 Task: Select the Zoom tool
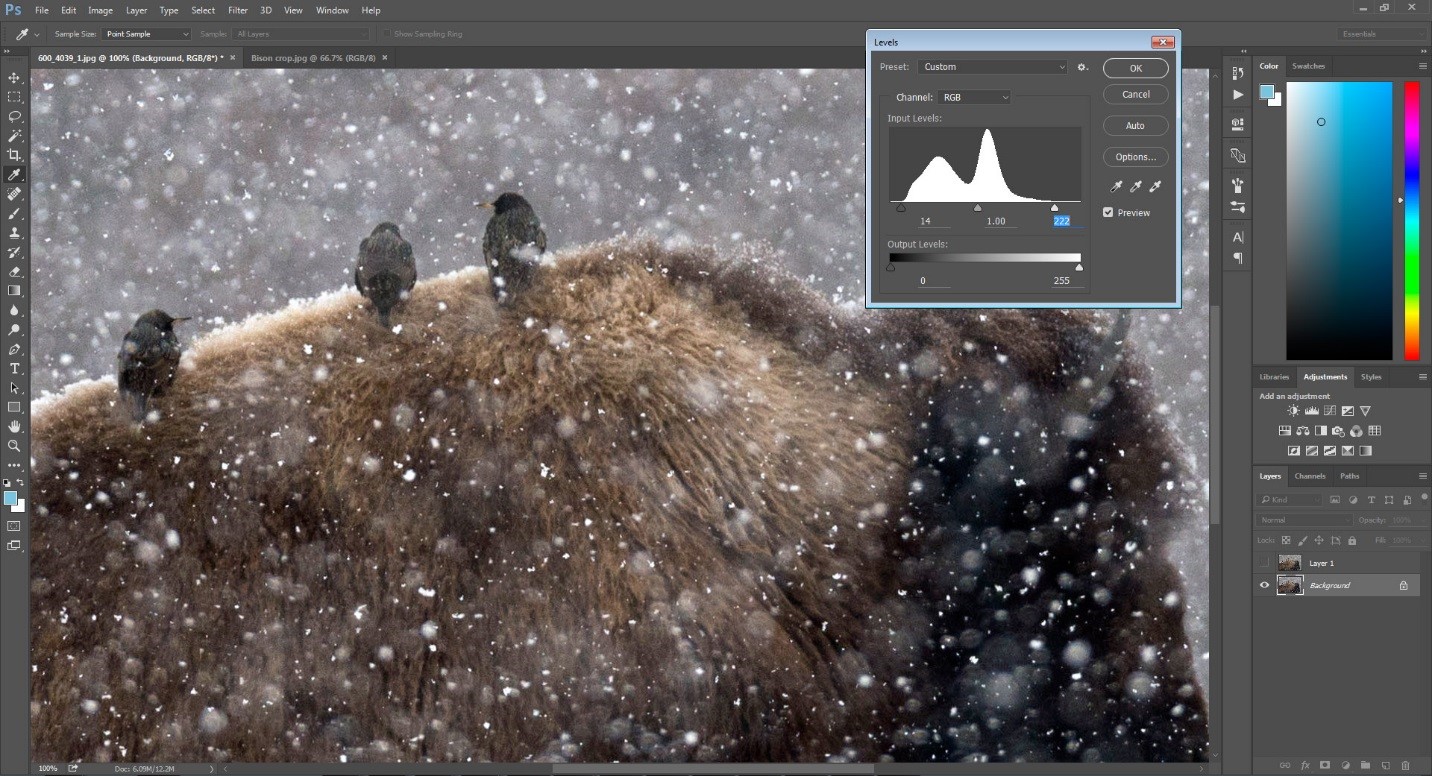pyautogui.click(x=14, y=446)
